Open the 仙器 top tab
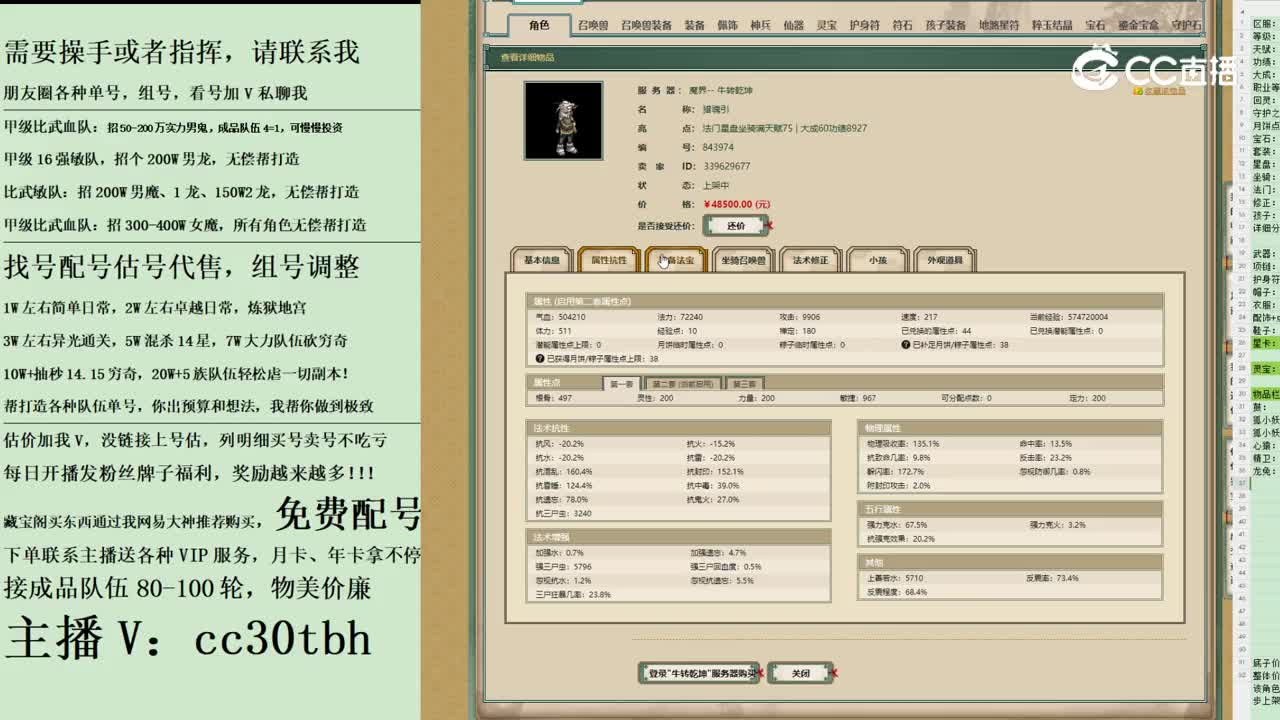1280x720 pixels. (793, 26)
